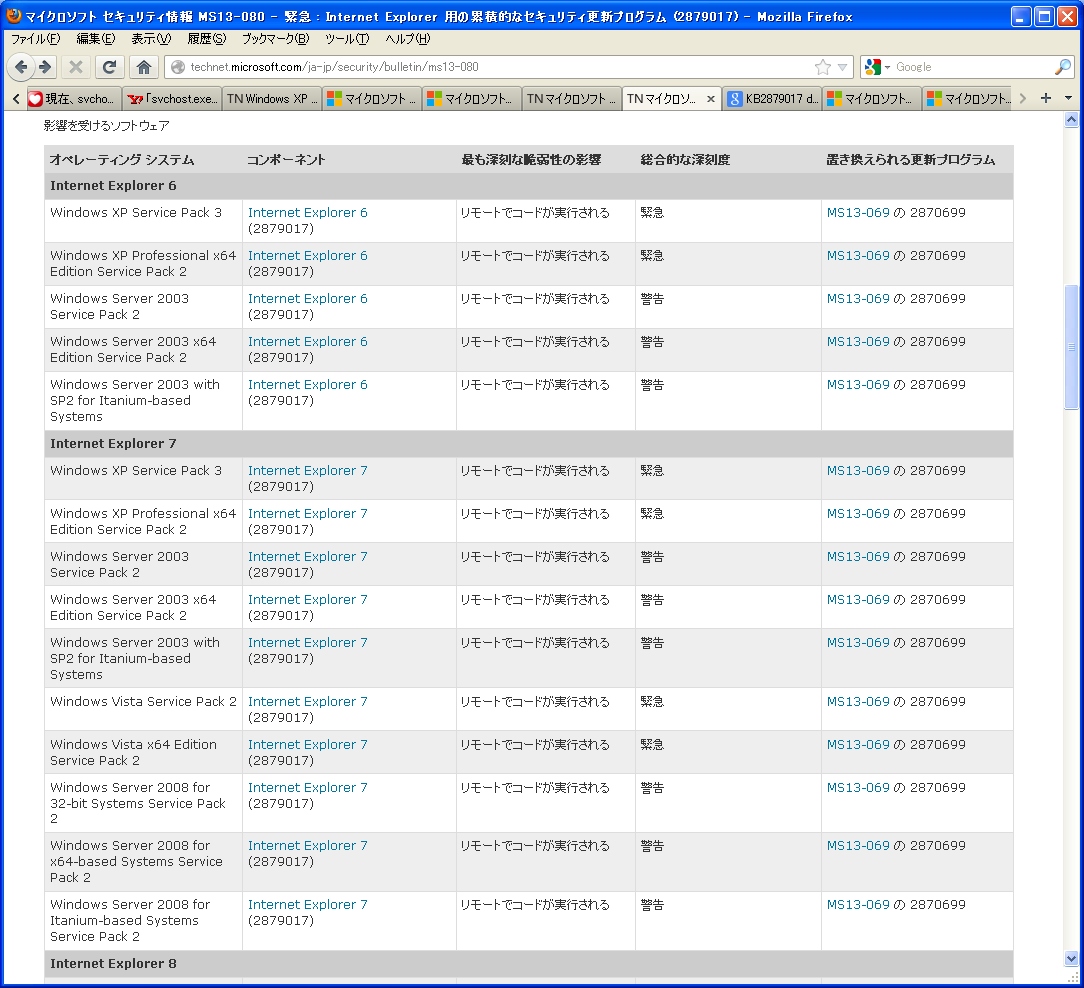Close the active TN マイクロソフト tab
The image size is (1084, 988).
(711, 99)
